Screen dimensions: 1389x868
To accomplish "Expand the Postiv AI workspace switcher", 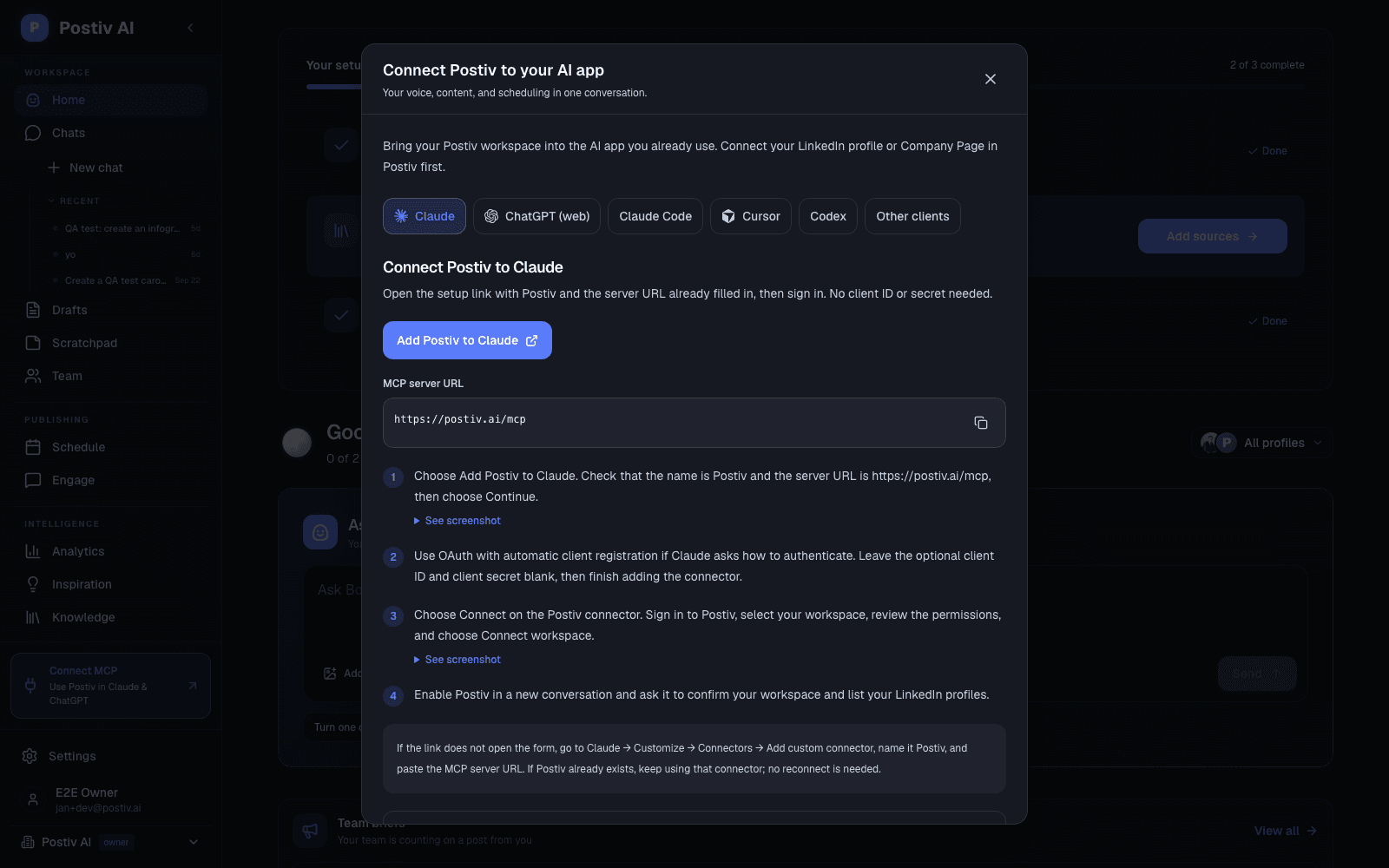I will point(110,842).
